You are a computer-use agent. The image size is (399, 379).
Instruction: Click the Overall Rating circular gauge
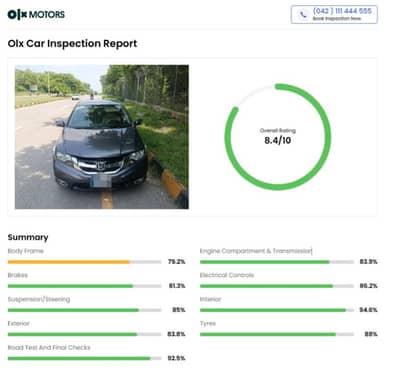278,137
